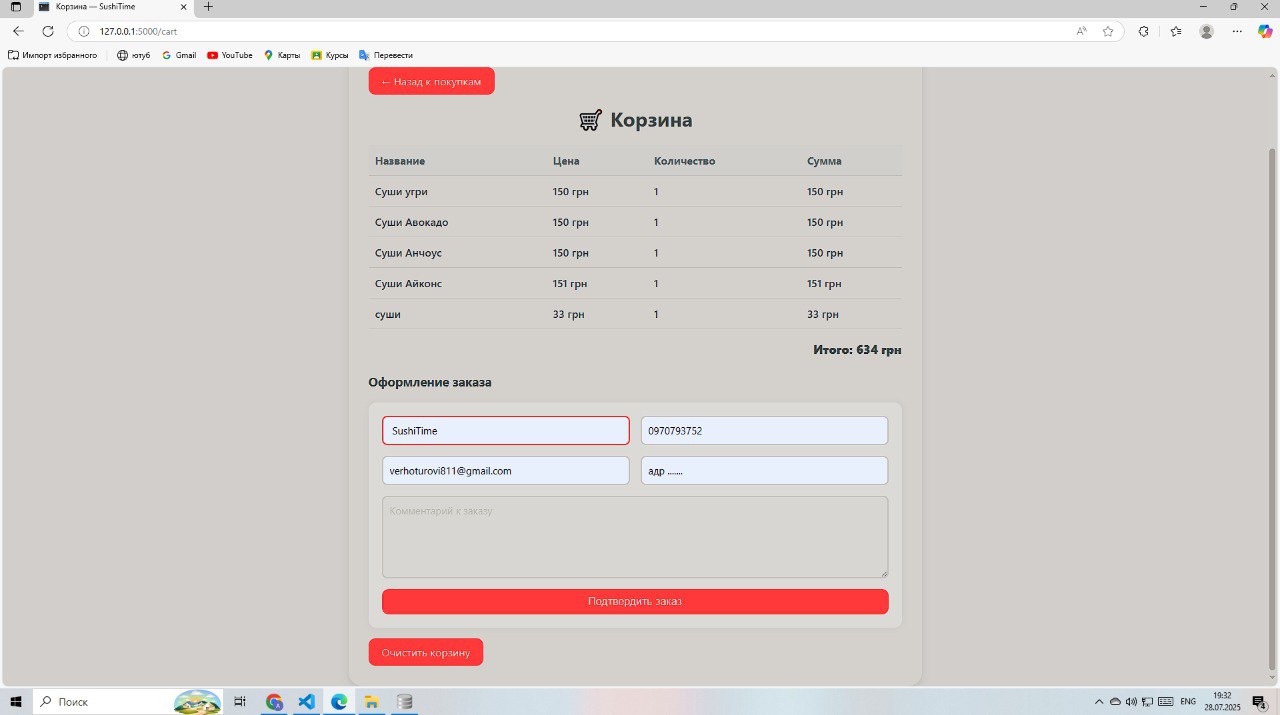
Task: Open Импорт избранного bookmark
Action: [x=52, y=55]
